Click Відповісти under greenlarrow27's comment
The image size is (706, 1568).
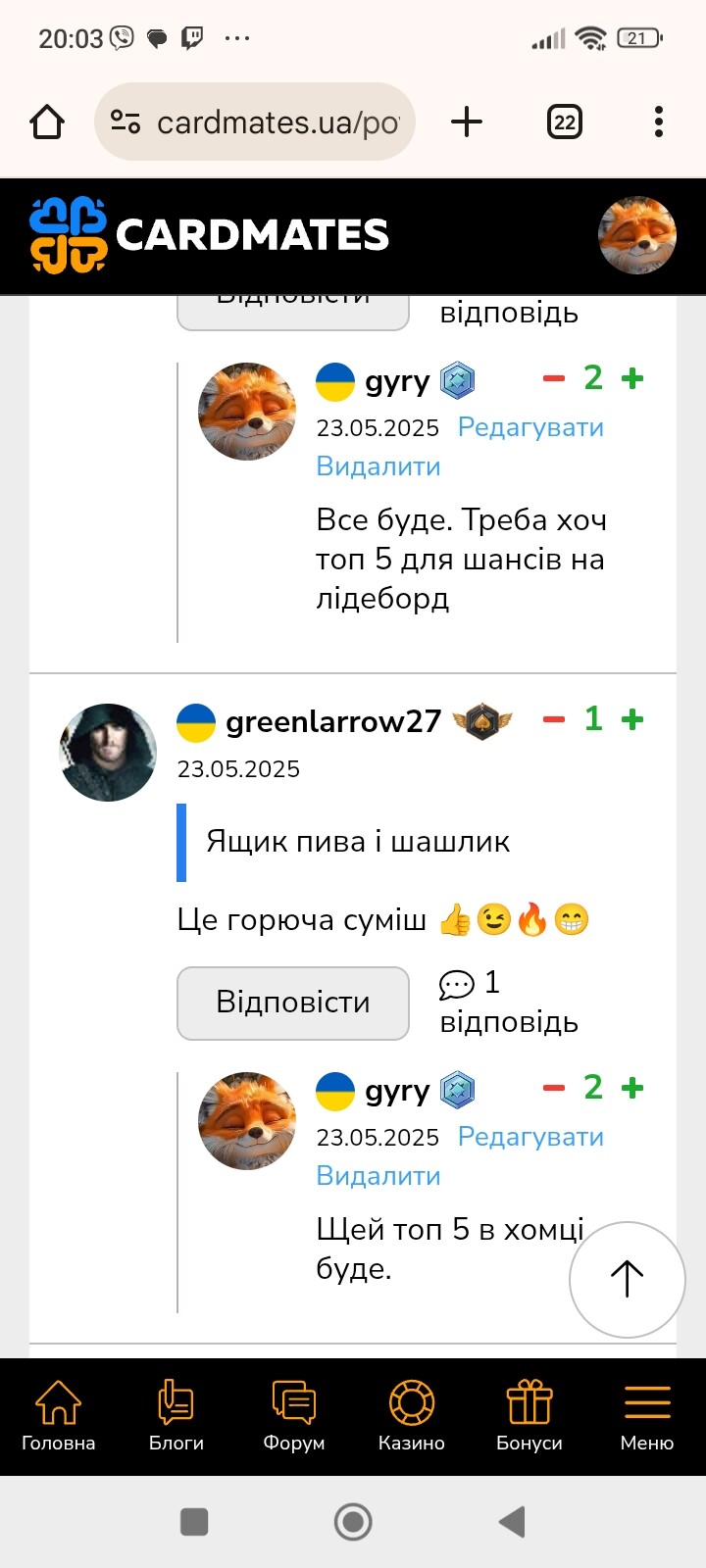click(x=293, y=1003)
